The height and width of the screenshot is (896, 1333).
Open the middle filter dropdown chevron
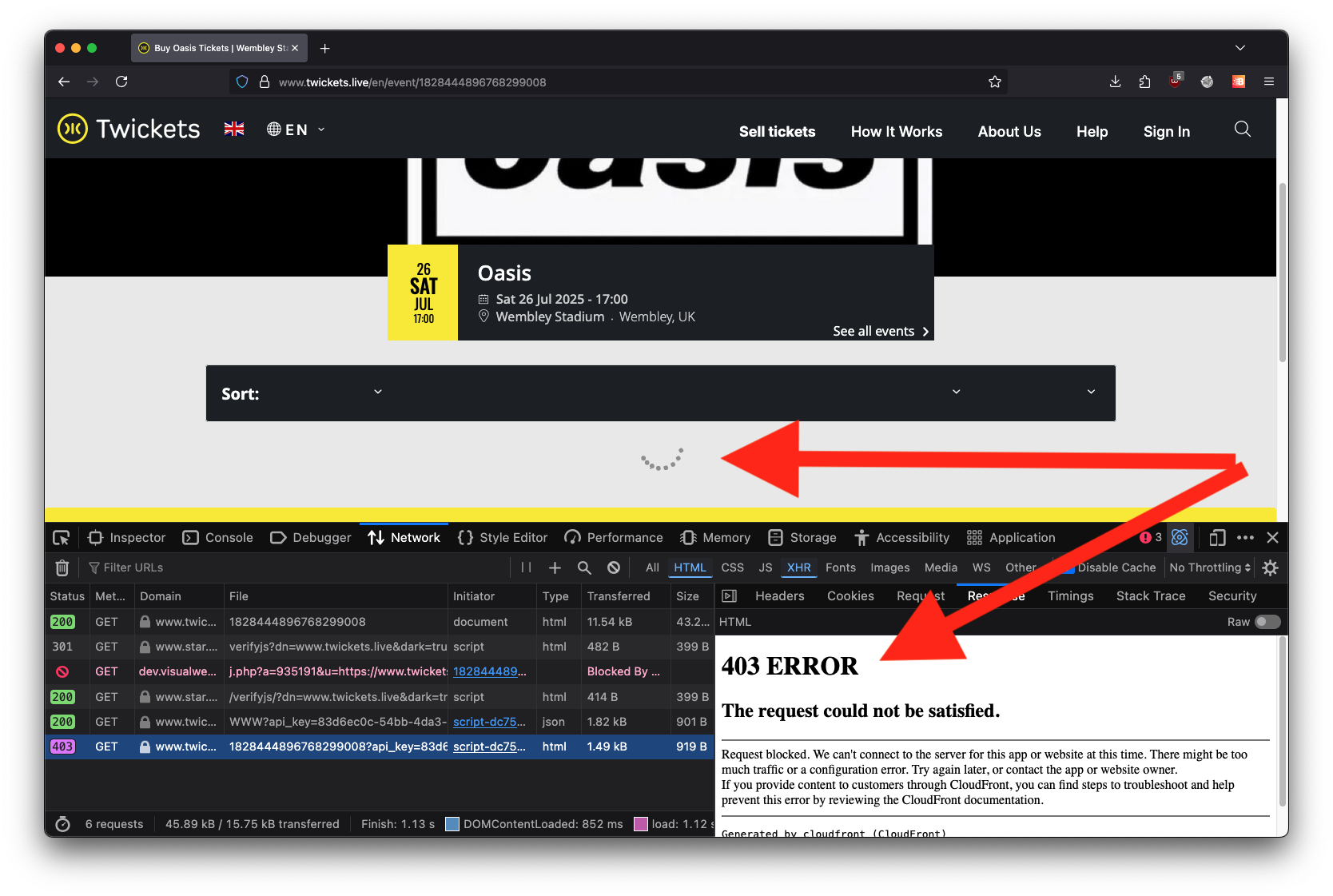point(956,392)
